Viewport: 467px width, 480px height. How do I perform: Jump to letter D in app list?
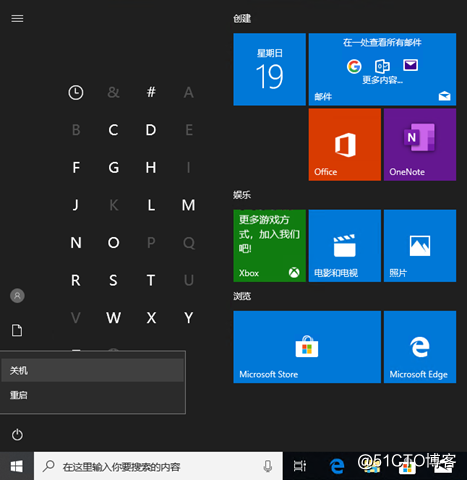click(x=151, y=130)
